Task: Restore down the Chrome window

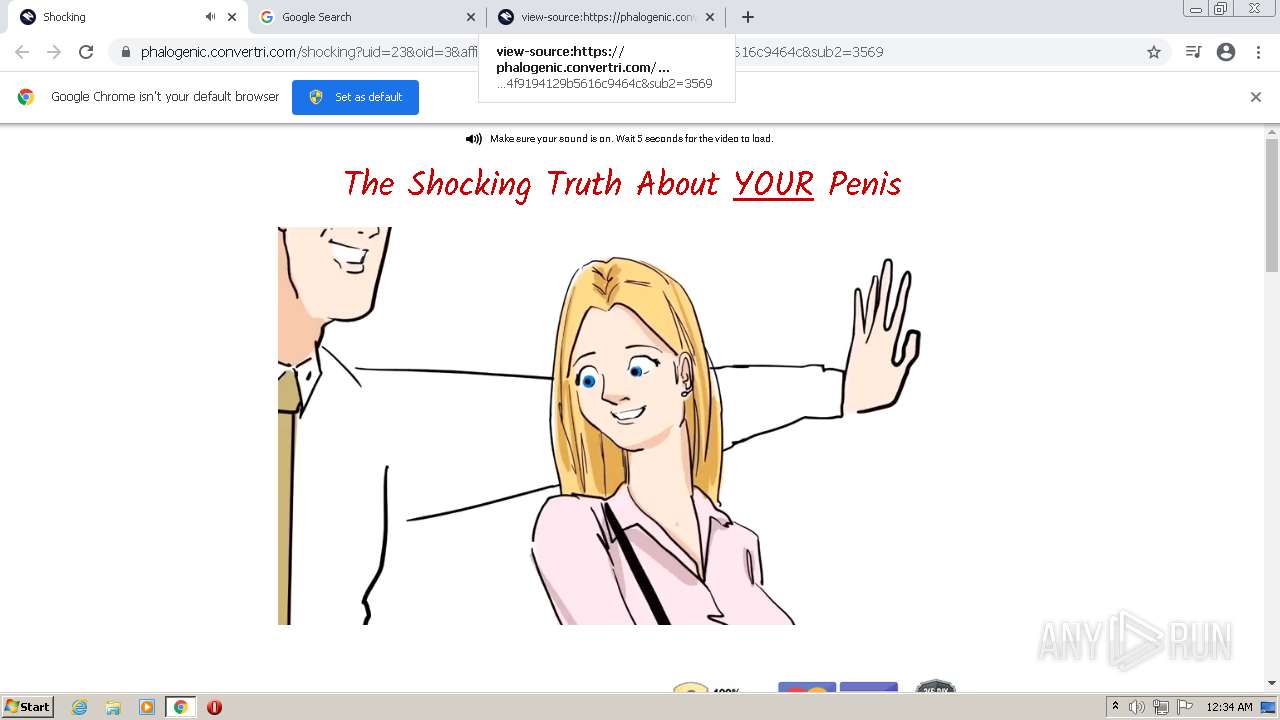Action: click(x=1221, y=9)
